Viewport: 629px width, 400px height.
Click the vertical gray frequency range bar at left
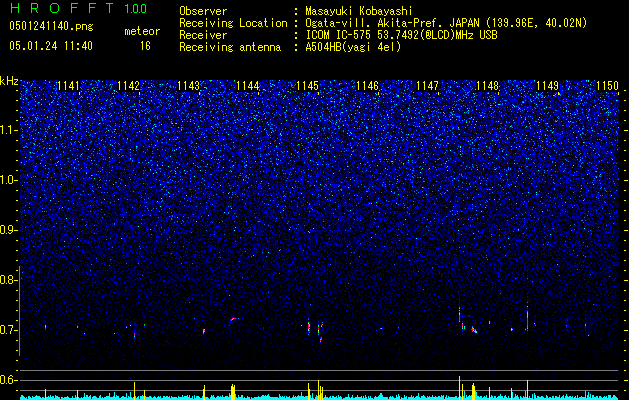click(x=20, y=311)
